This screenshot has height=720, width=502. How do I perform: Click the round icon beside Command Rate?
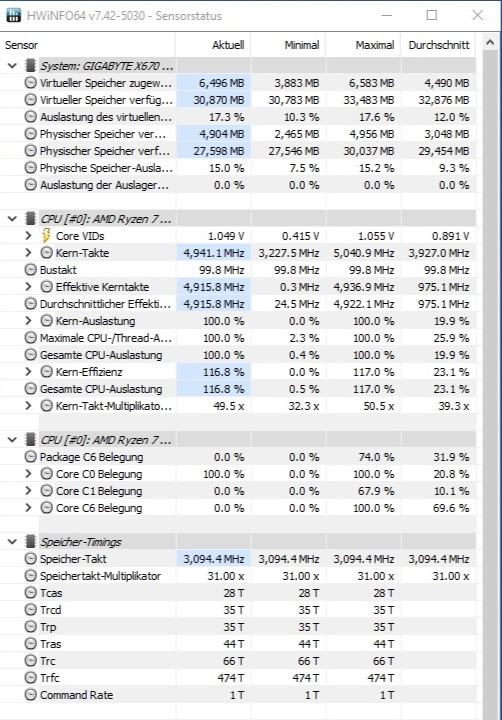coord(30,695)
